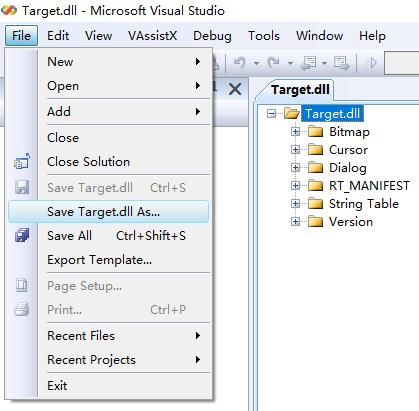419x411 pixels.
Task: Open the Add submenu
Action: point(126,112)
